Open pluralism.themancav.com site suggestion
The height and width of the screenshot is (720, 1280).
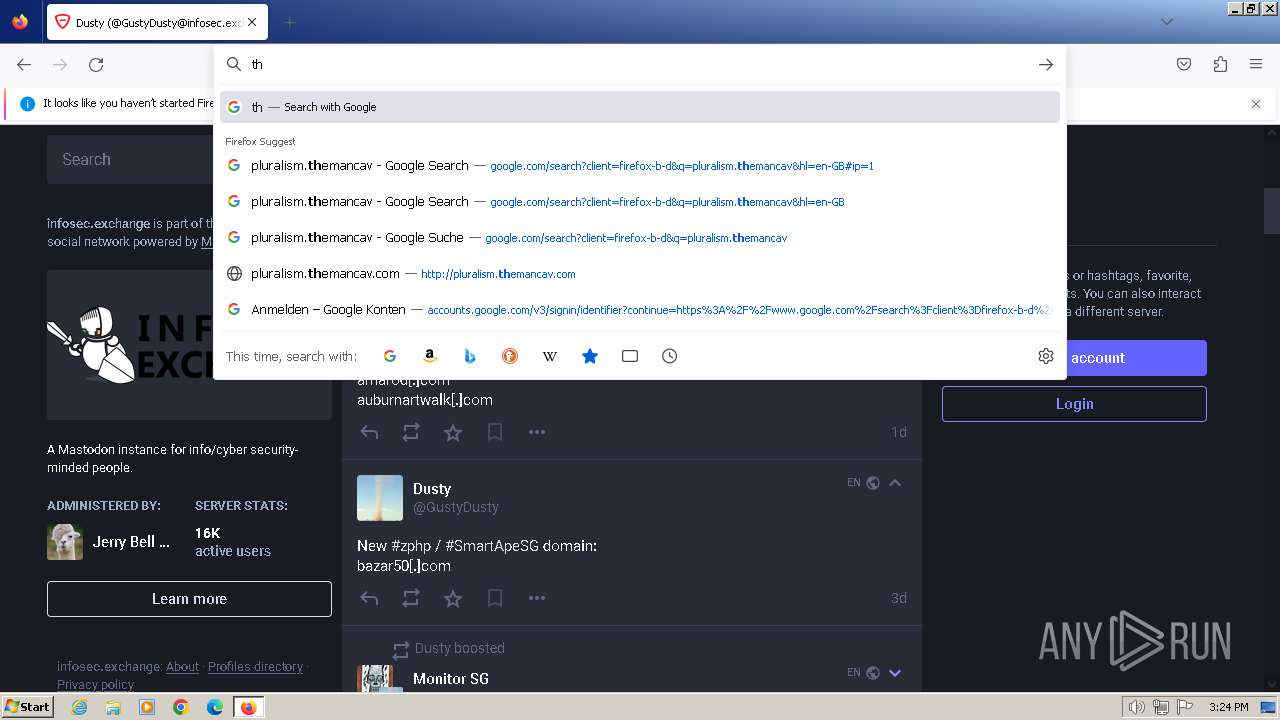coord(640,274)
